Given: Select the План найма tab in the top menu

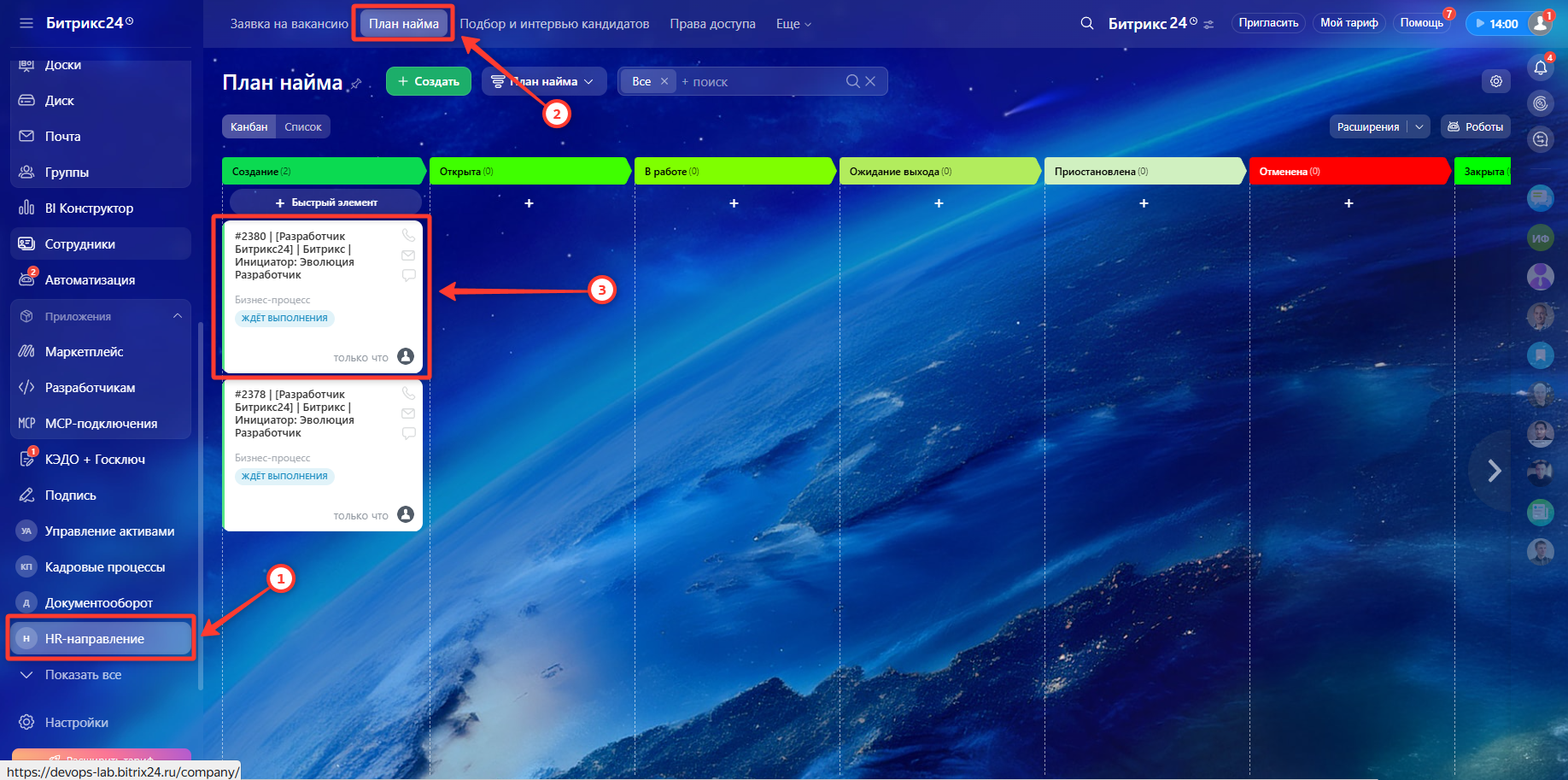Looking at the screenshot, I should (x=404, y=24).
